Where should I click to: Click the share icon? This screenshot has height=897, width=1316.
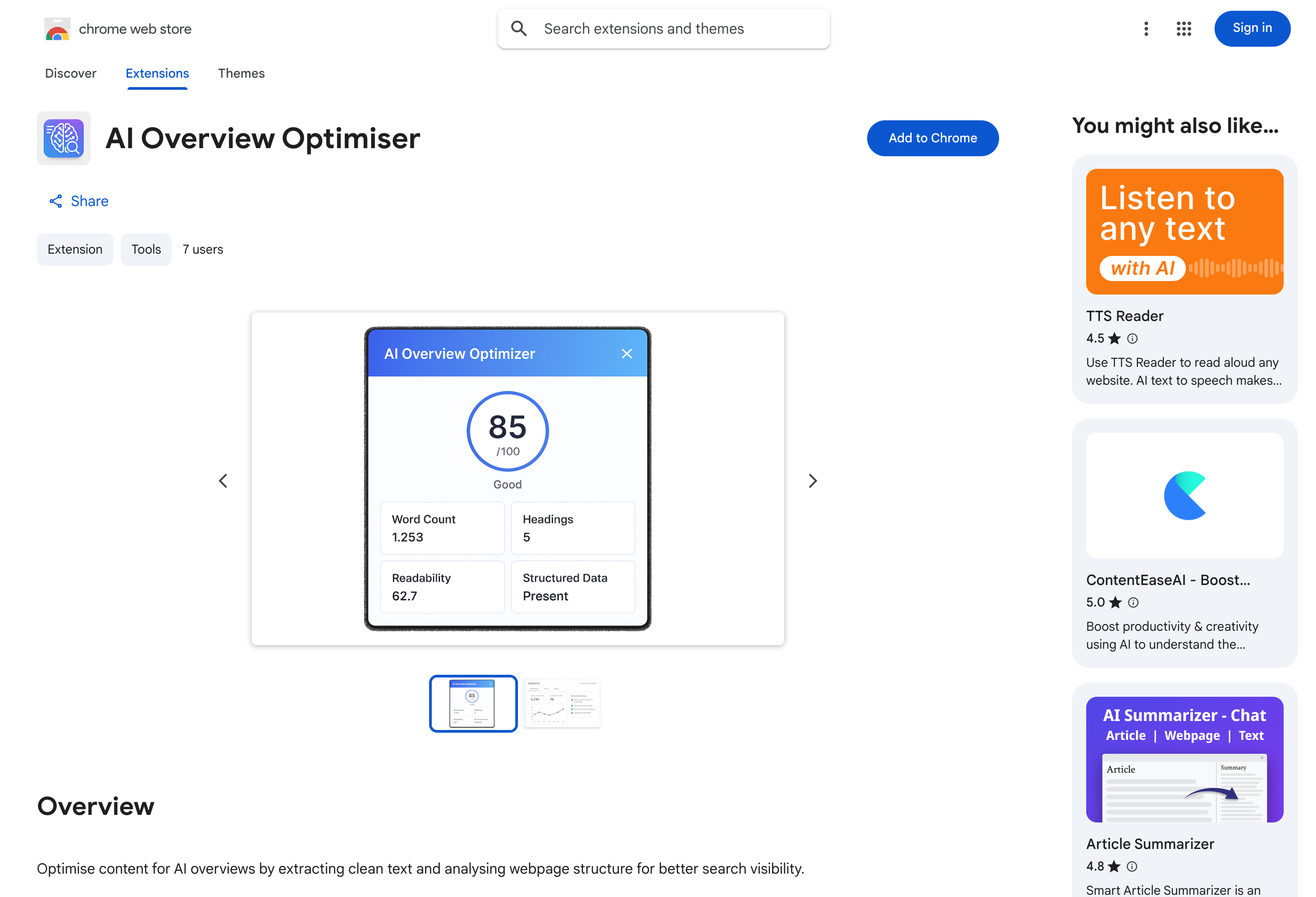pyautogui.click(x=56, y=201)
